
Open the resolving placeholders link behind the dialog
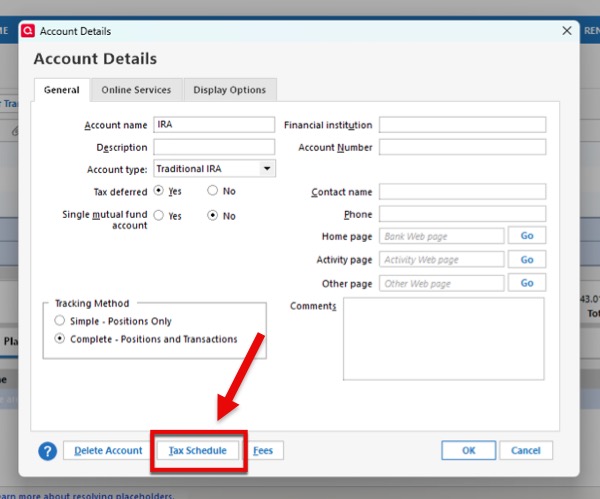point(87,496)
